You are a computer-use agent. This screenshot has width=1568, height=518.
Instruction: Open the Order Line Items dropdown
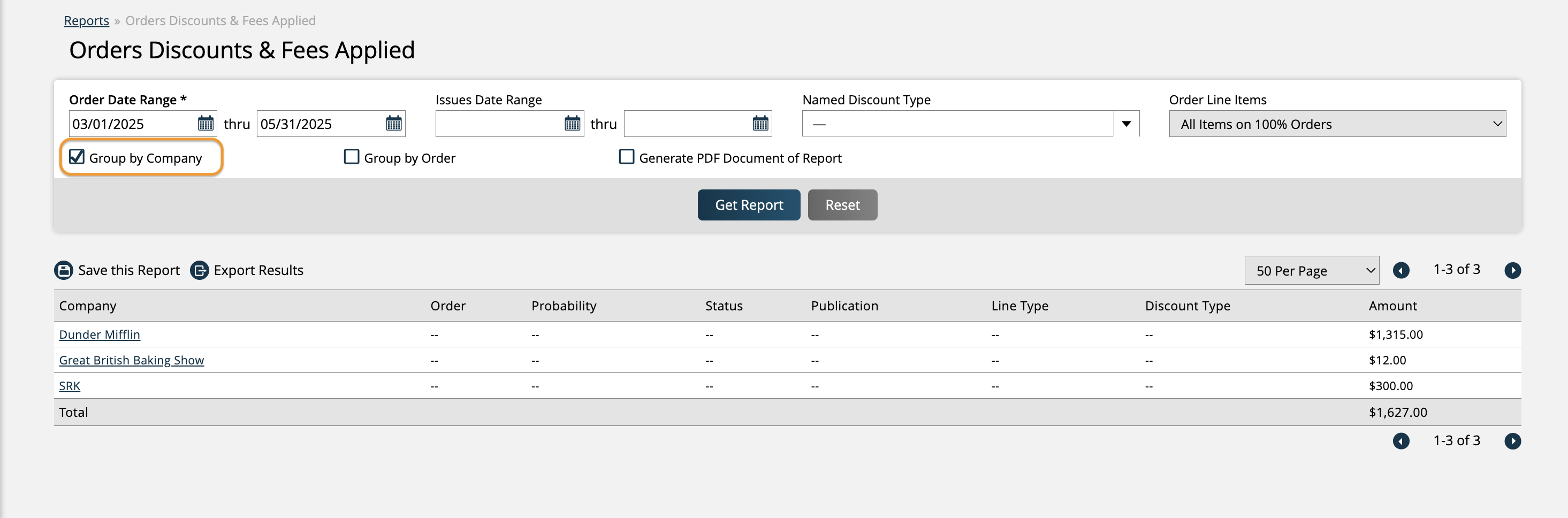(x=1337, y=124)
